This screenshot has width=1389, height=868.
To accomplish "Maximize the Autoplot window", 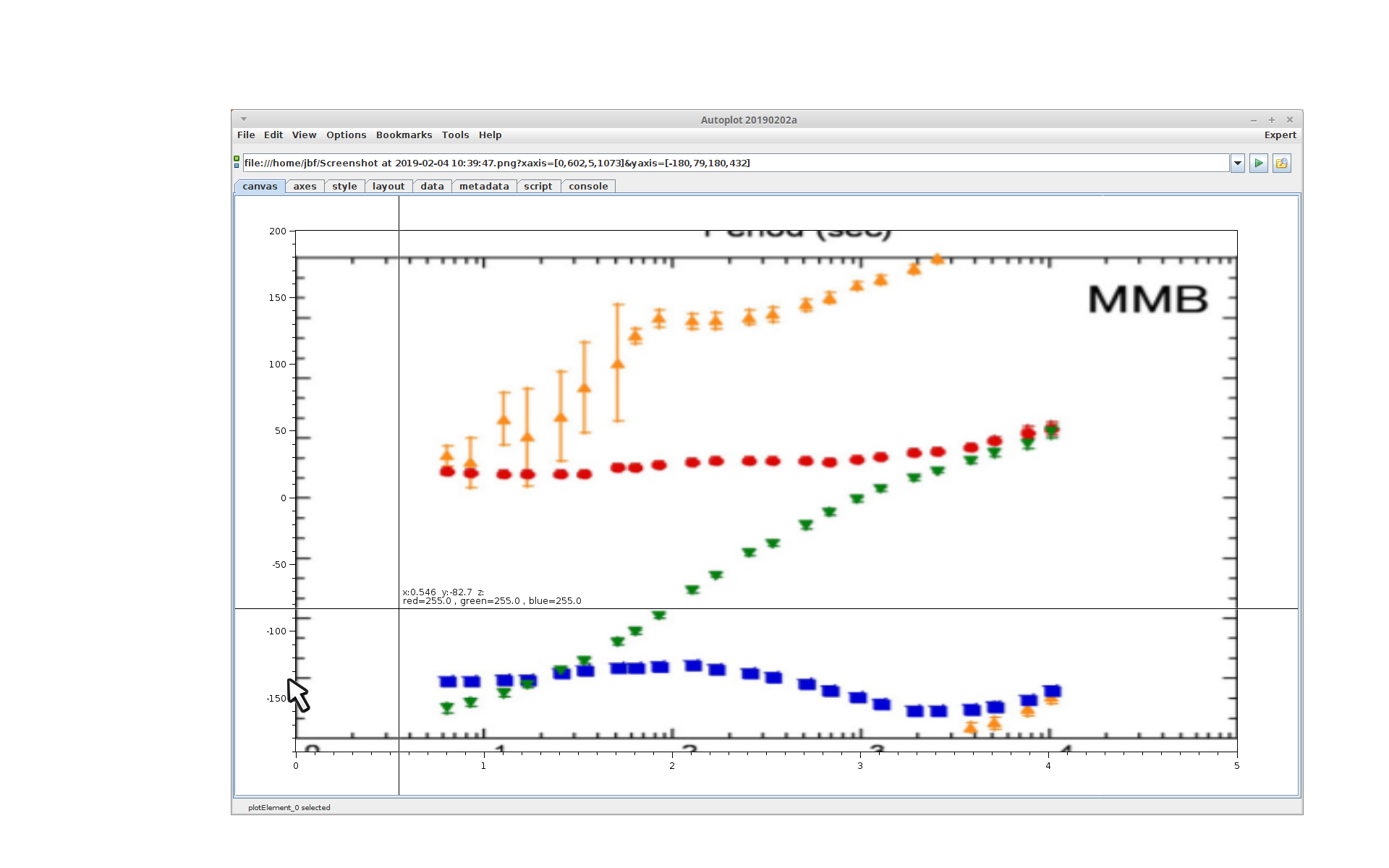I will pyautogui.click(x=1272, y=120).
